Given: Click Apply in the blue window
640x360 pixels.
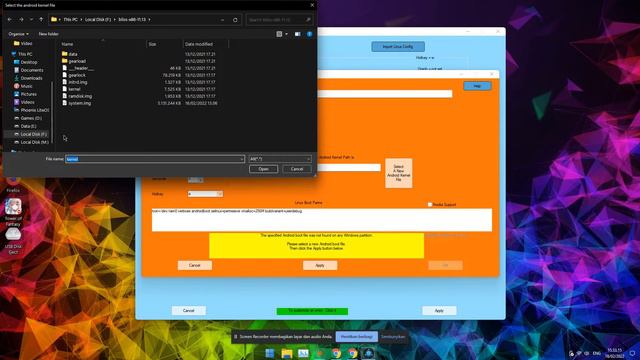Looking at the screenshot, I should 439,311.
